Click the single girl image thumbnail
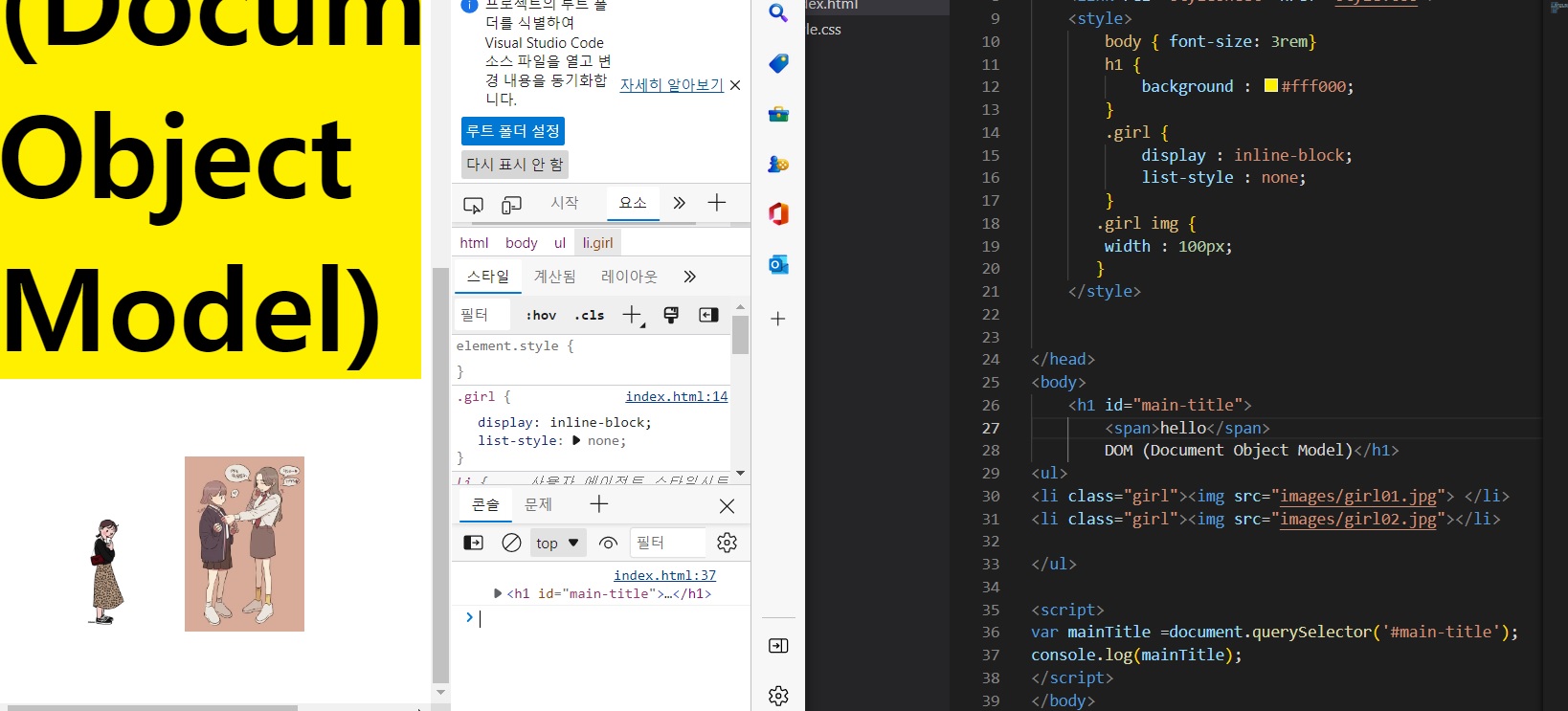 (106, 571)
